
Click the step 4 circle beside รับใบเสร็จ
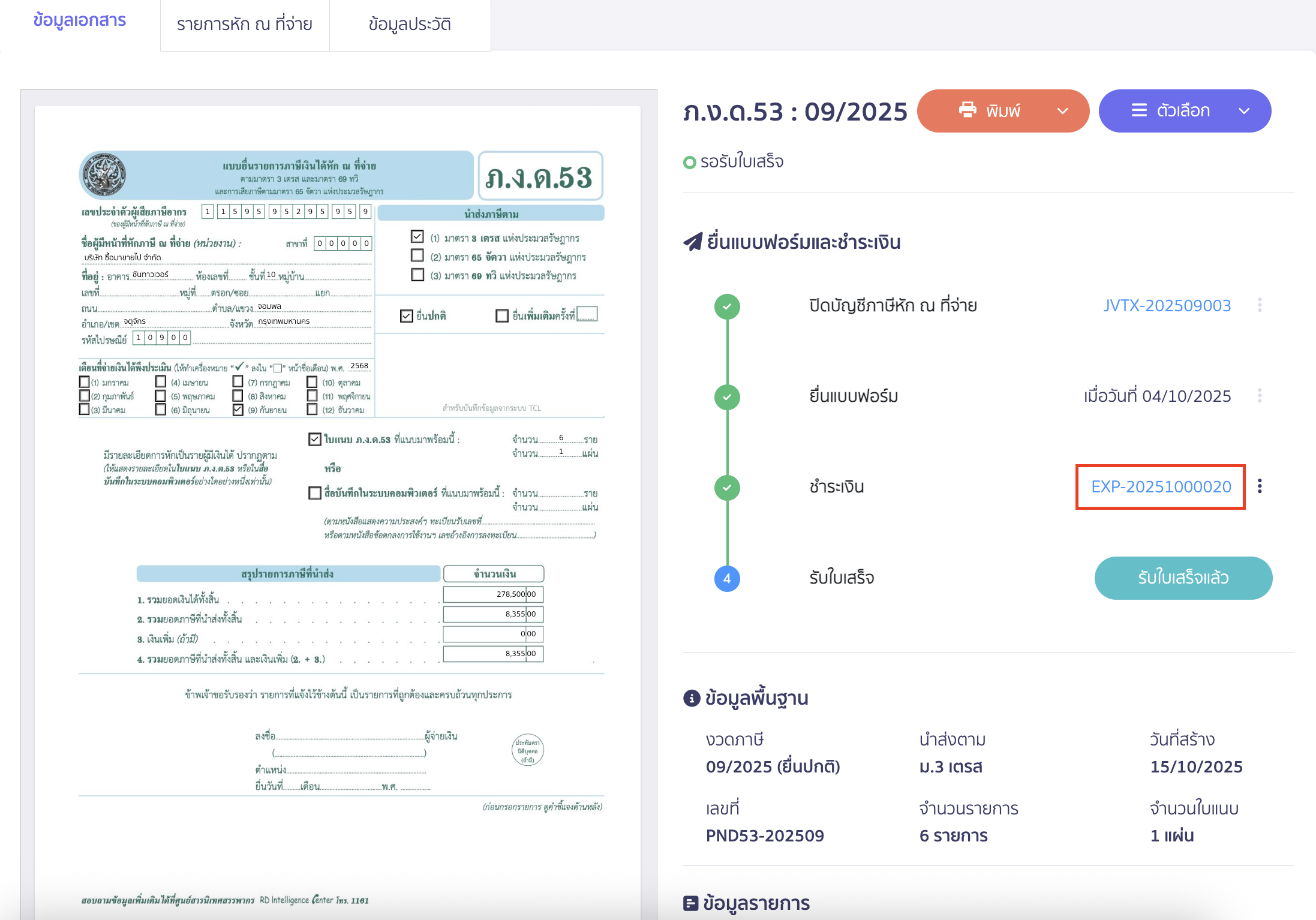[x=728, y=579]
